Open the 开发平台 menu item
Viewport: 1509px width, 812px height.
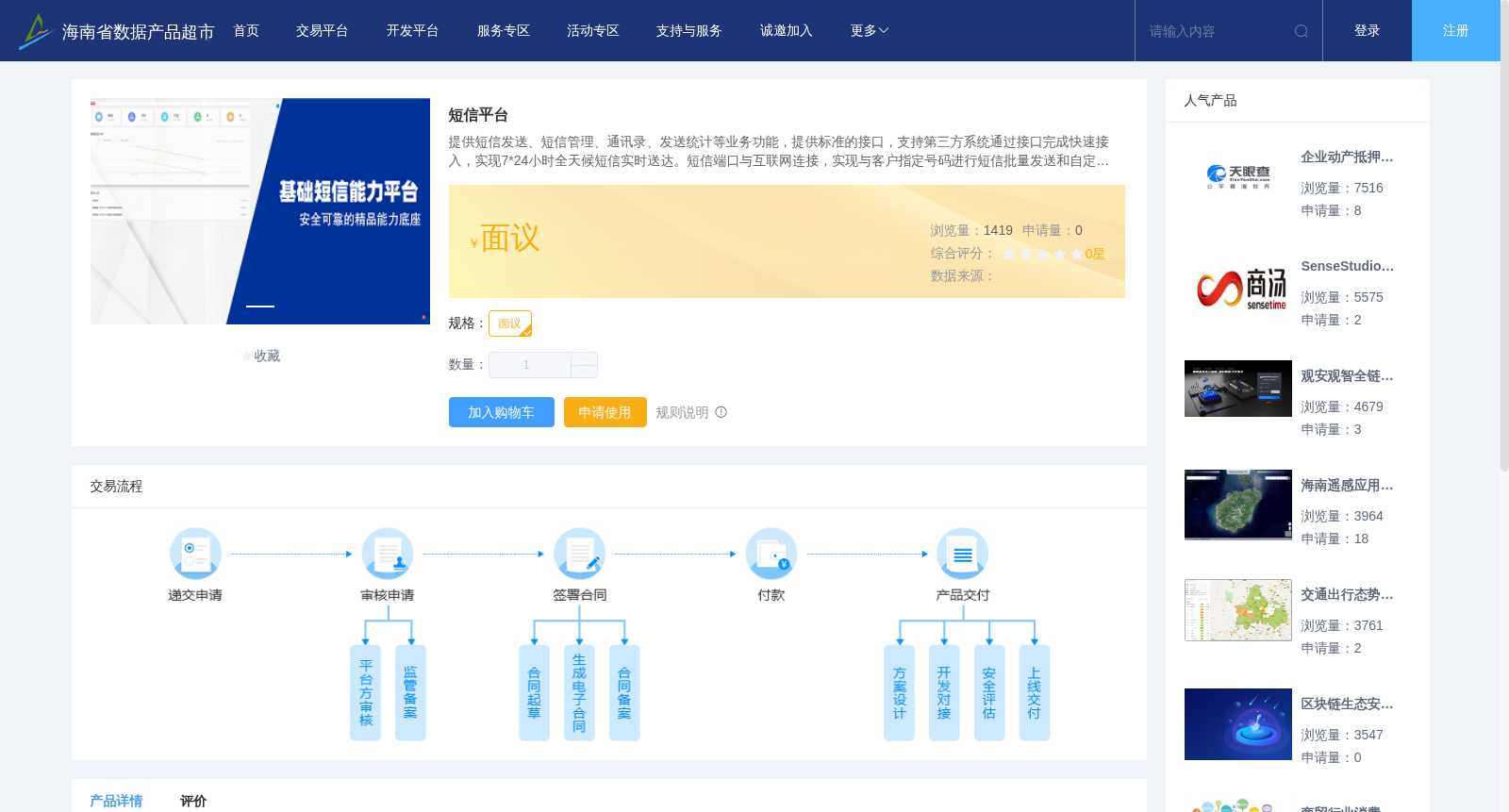(x=413, y=31)
